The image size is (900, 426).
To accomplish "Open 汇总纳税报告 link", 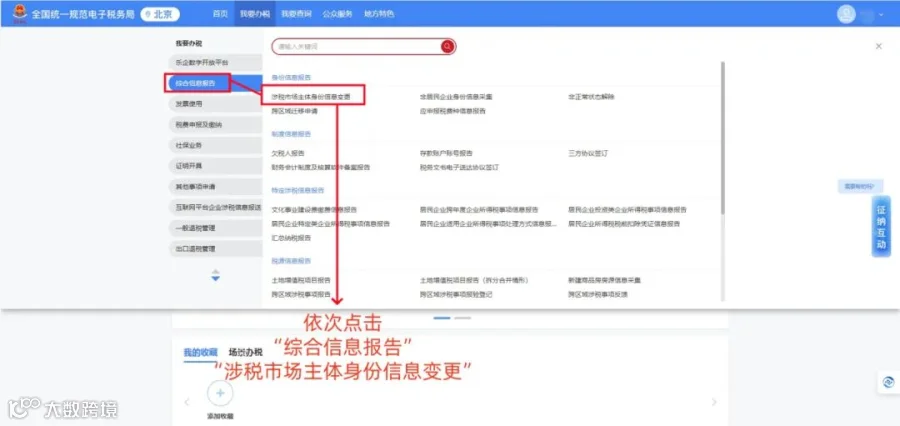I will tap(291, 238).
